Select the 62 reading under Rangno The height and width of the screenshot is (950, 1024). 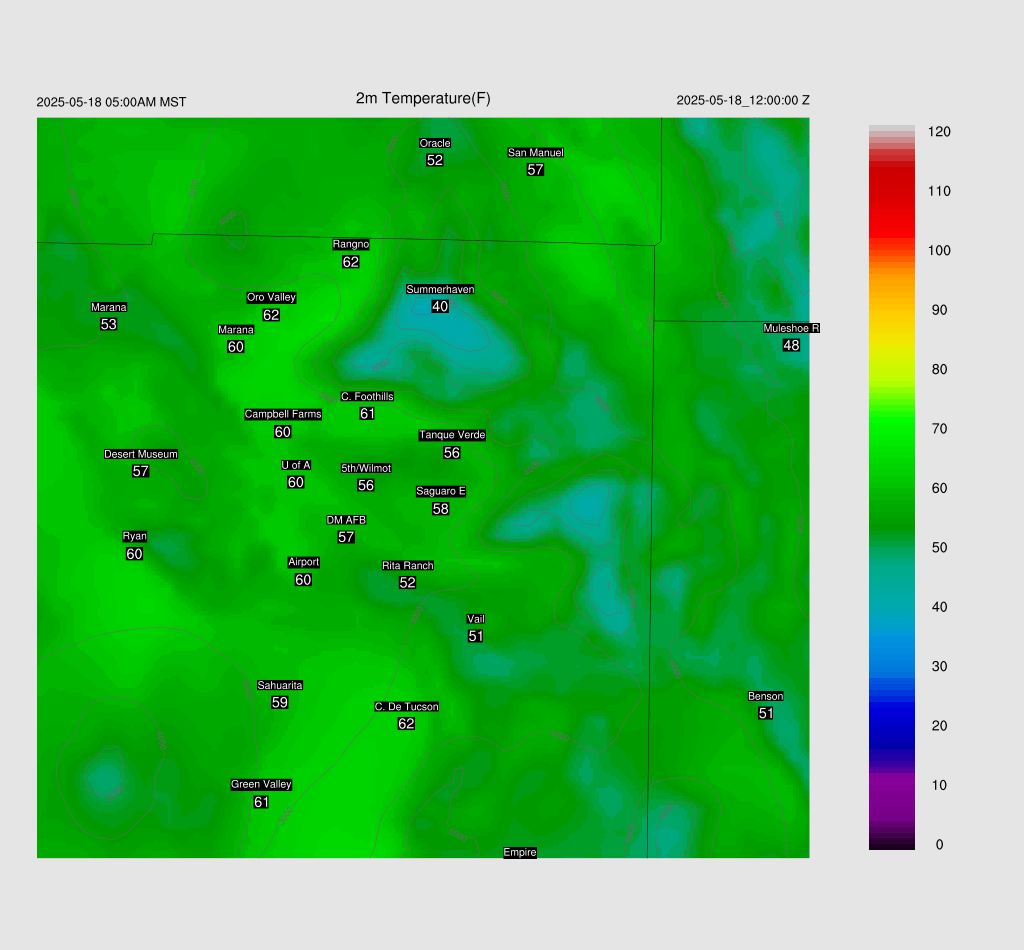[x=351, y=262]
